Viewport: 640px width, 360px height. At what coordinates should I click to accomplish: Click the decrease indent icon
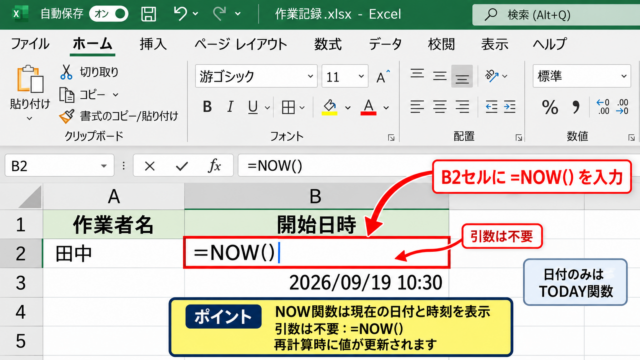coord(491,107)
